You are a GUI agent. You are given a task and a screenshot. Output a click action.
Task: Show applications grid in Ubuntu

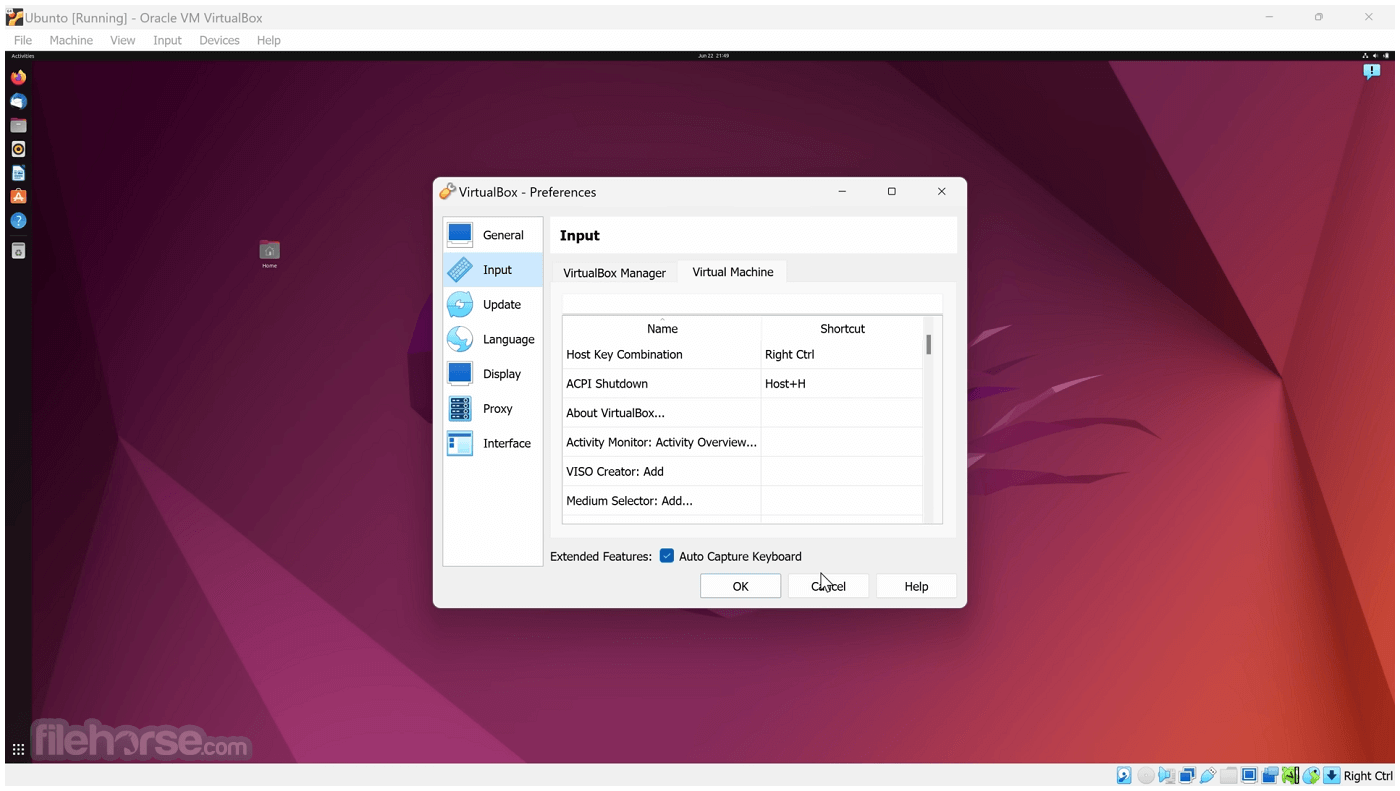click(x=18, y=749)
